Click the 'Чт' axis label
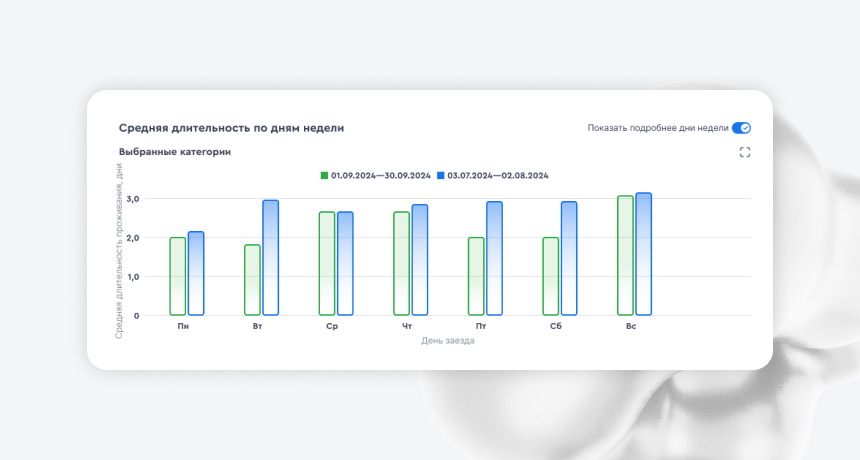The width and height of the screenshot is (860, 460). pyautogui.click(x=407, y=326)
